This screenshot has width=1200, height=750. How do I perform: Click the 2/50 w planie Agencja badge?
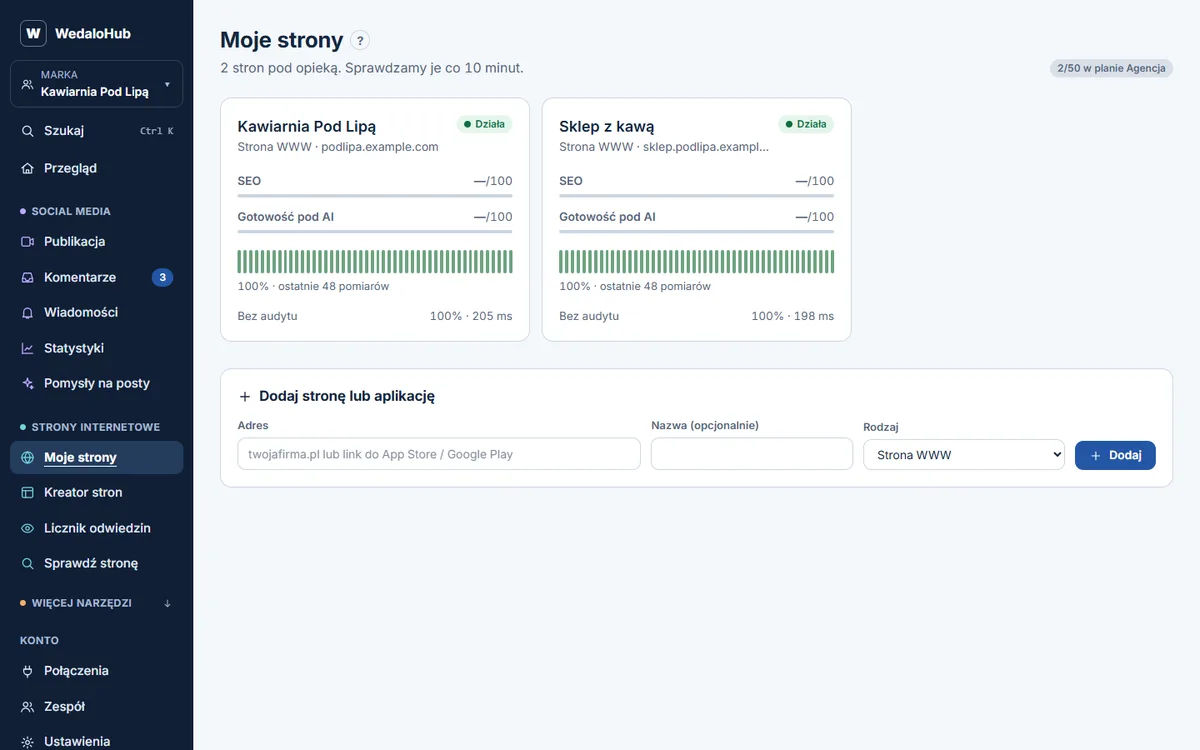1111,68
